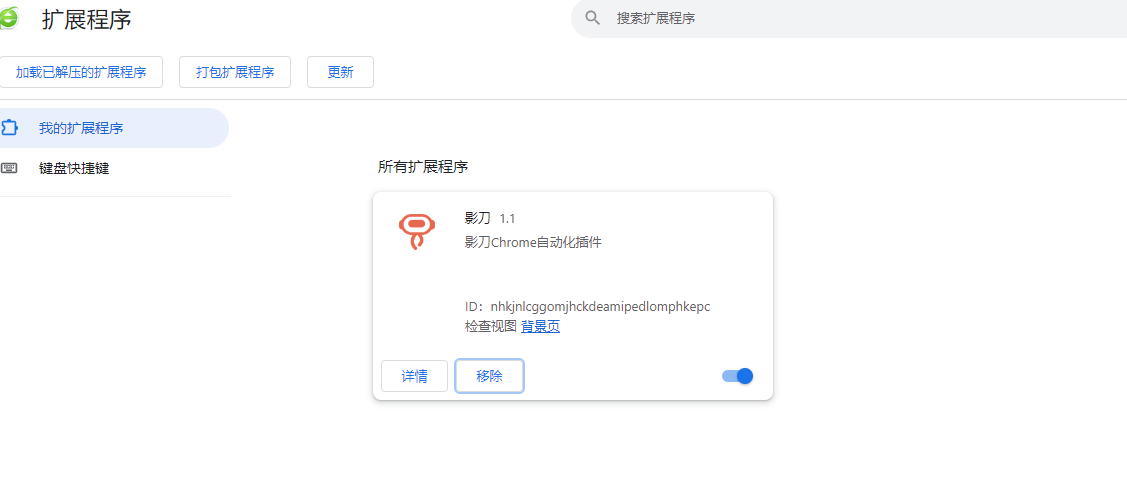Click the 影刀 extension name
This screenshot has width=1127, height=482.
478,218
